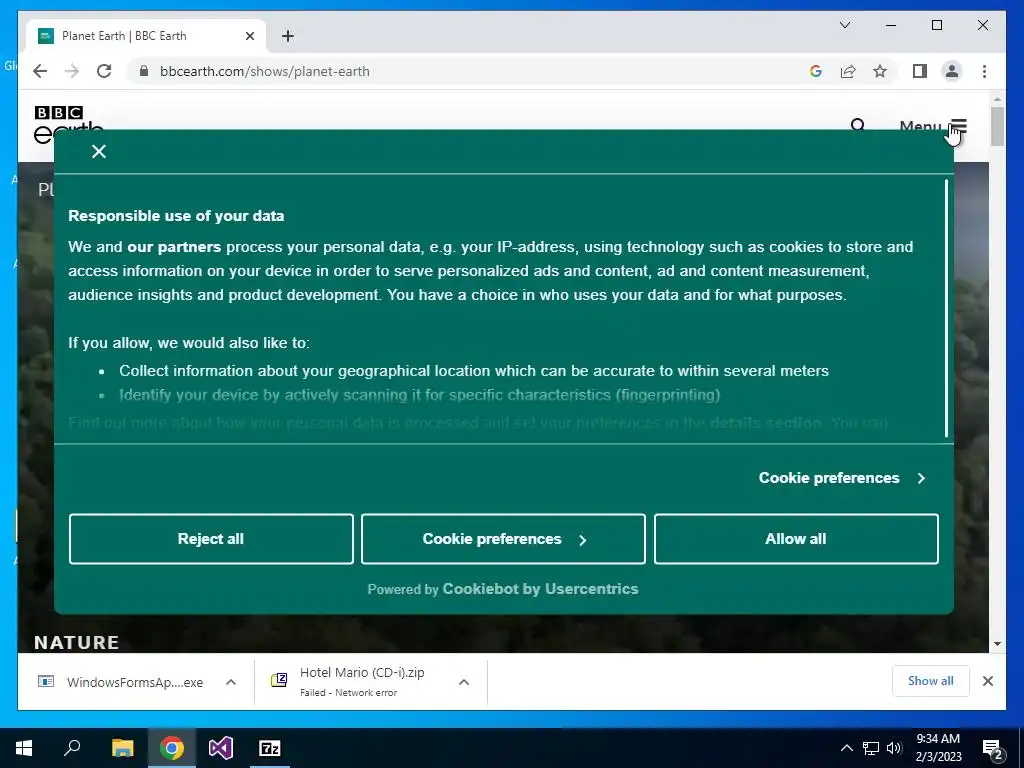The image size is (1024, 768).
Task: Close the Planet Earth tab
Action: pos(249,36)
